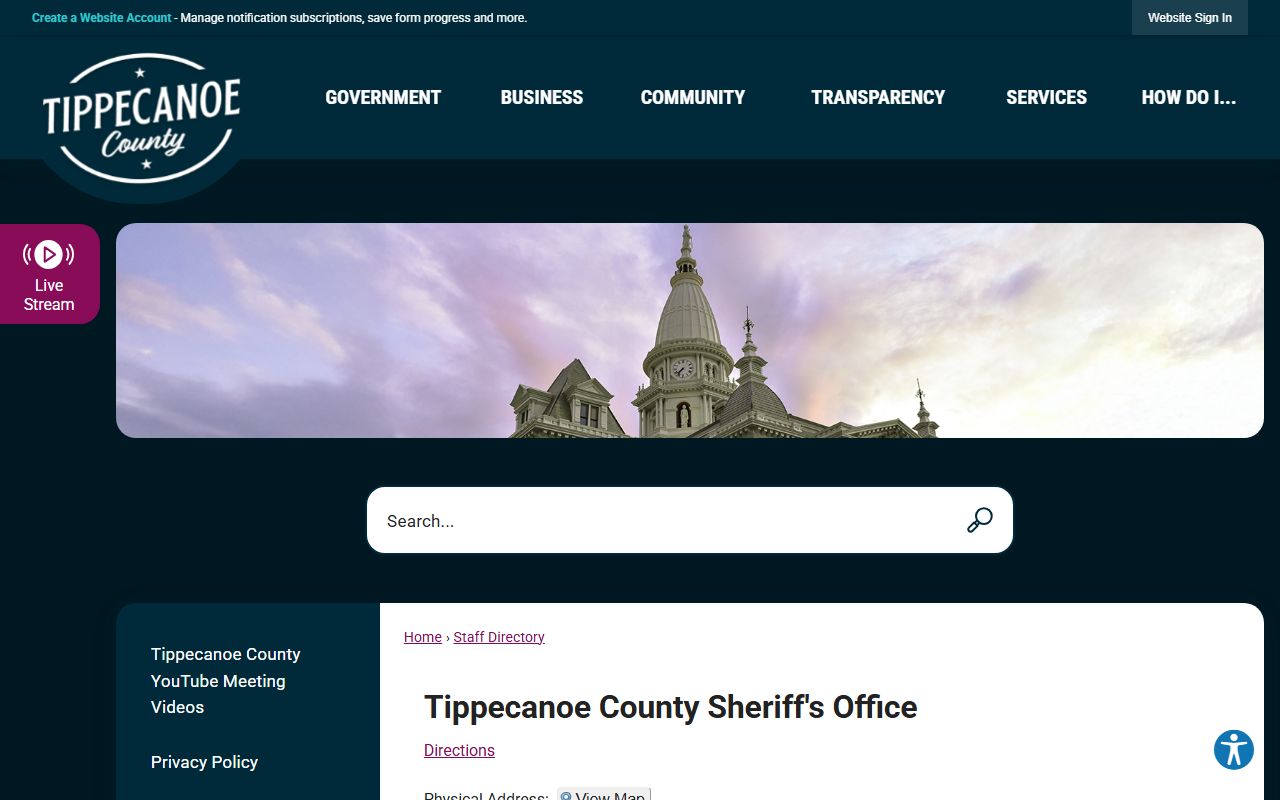1280x800 pixels.
Task: Open the Transparency menu
Action: tap(878, 97)
